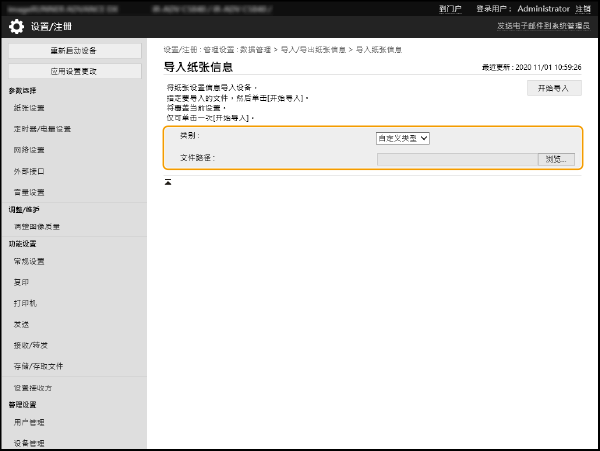Click the settings gear icon in header

click(17, 27)
